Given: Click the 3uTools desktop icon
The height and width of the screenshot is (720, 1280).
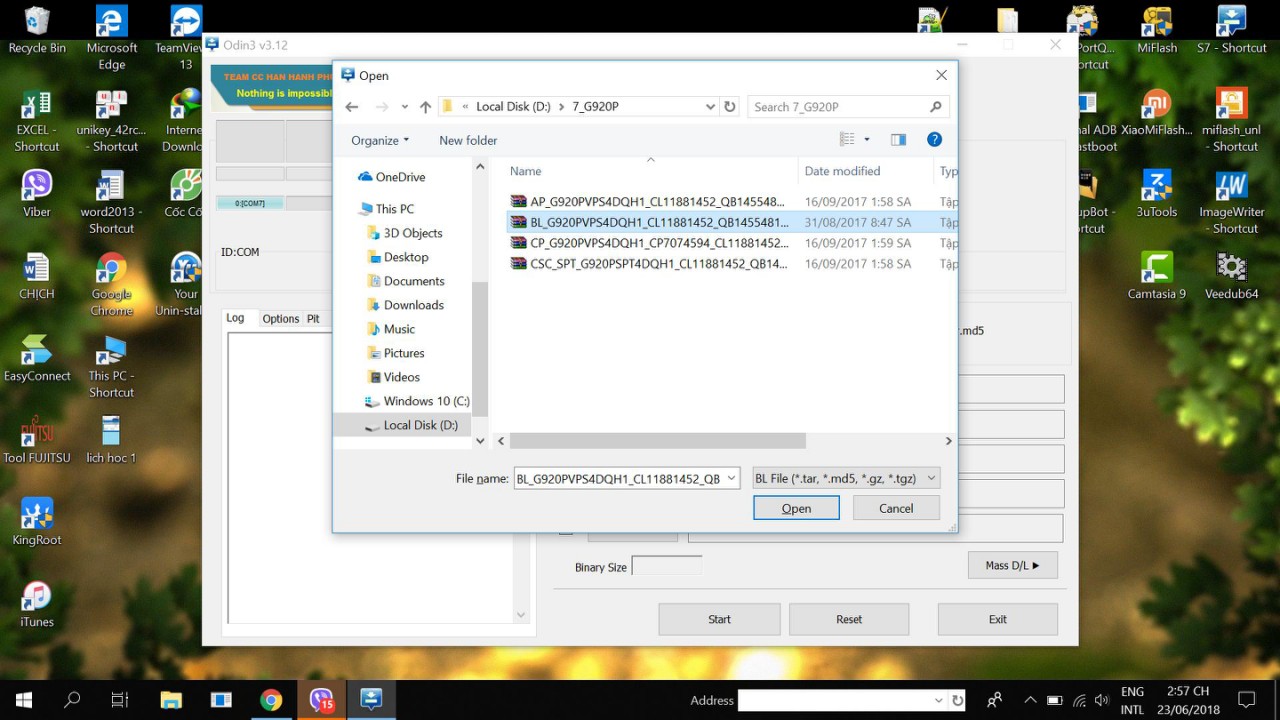Looking at the screenshot, I should click(1156, 194).
